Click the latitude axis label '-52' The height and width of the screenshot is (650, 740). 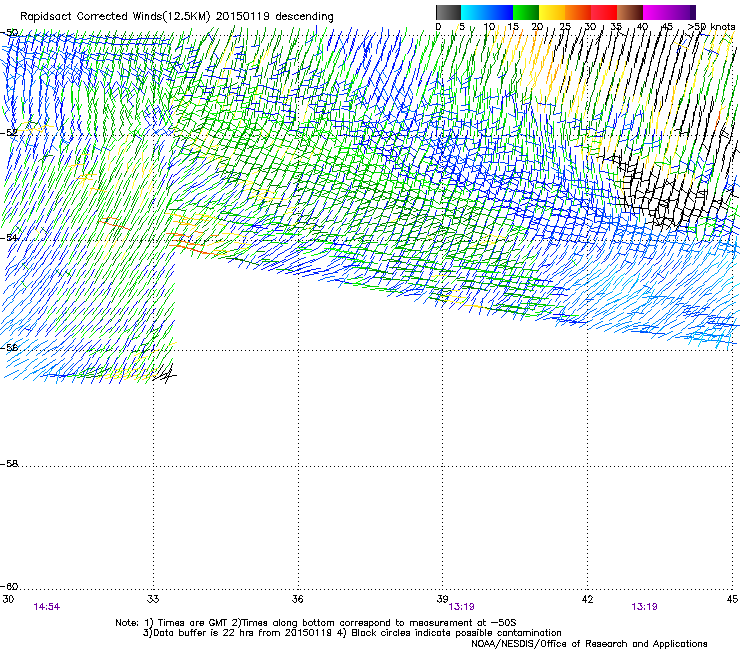click(x=9, y=133)
